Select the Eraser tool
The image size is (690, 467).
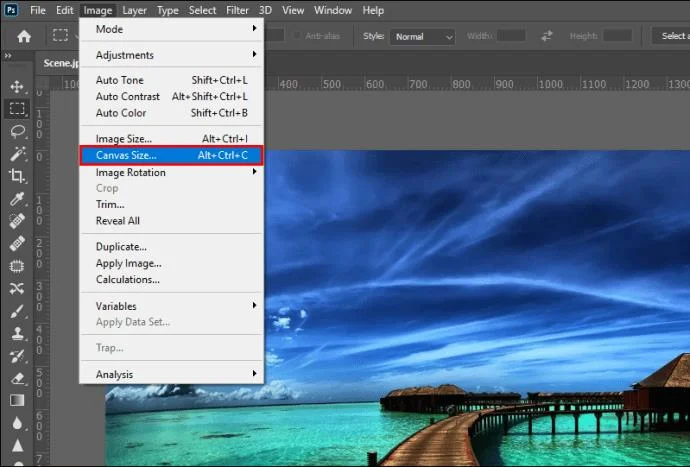[x=17, y=378]
